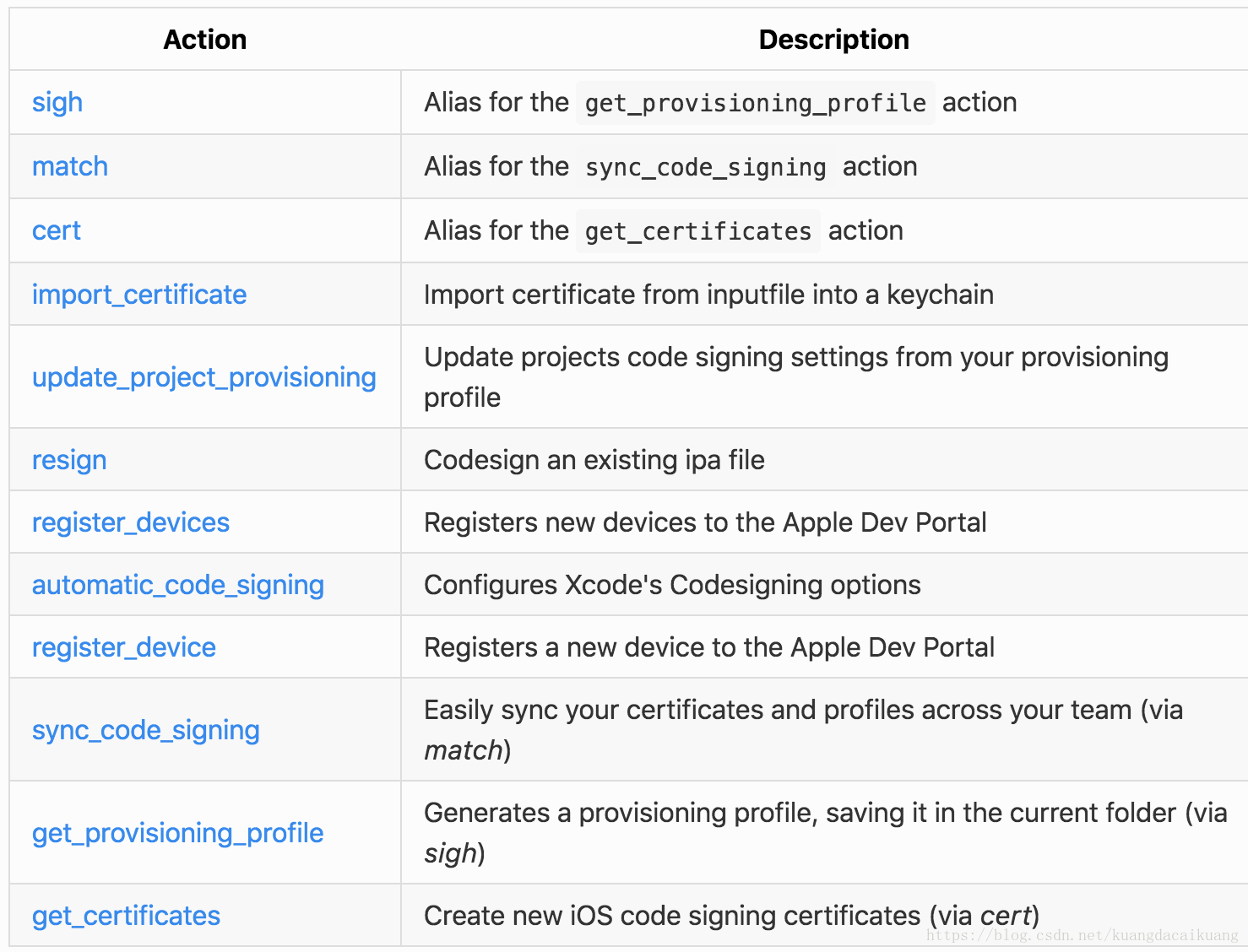
Task: Click the Action column header
Action: point(205,40)
